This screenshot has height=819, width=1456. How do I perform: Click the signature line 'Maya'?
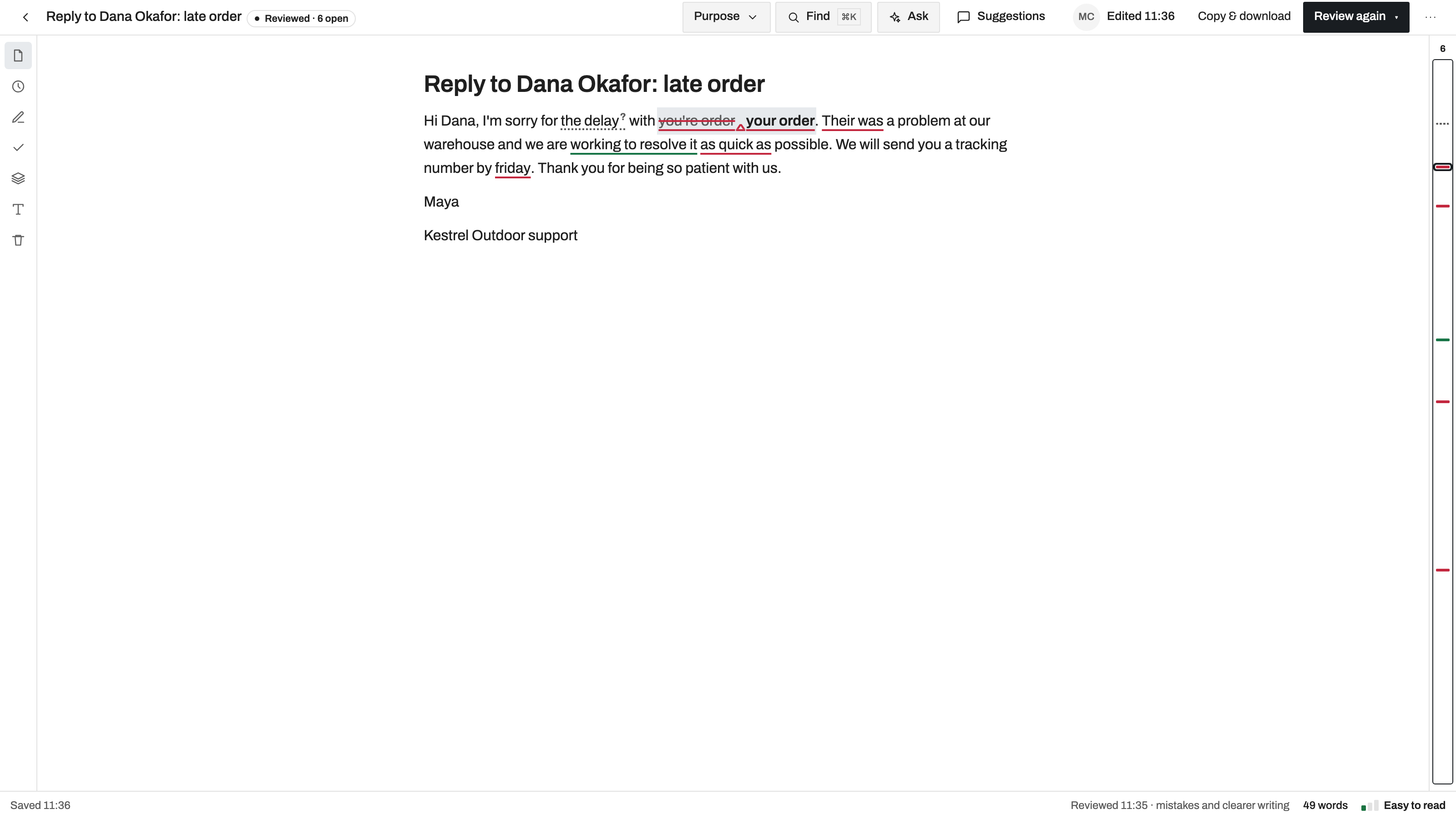point(441,202)
